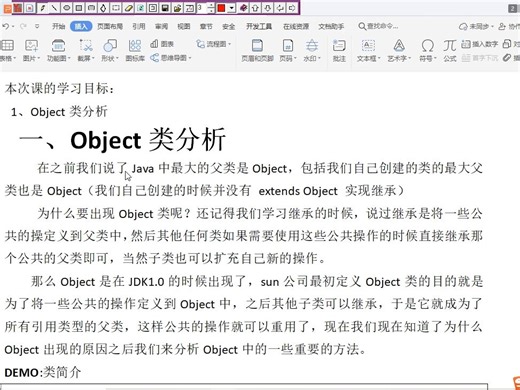Click the 功能图 icon

[x=58, y=45]
